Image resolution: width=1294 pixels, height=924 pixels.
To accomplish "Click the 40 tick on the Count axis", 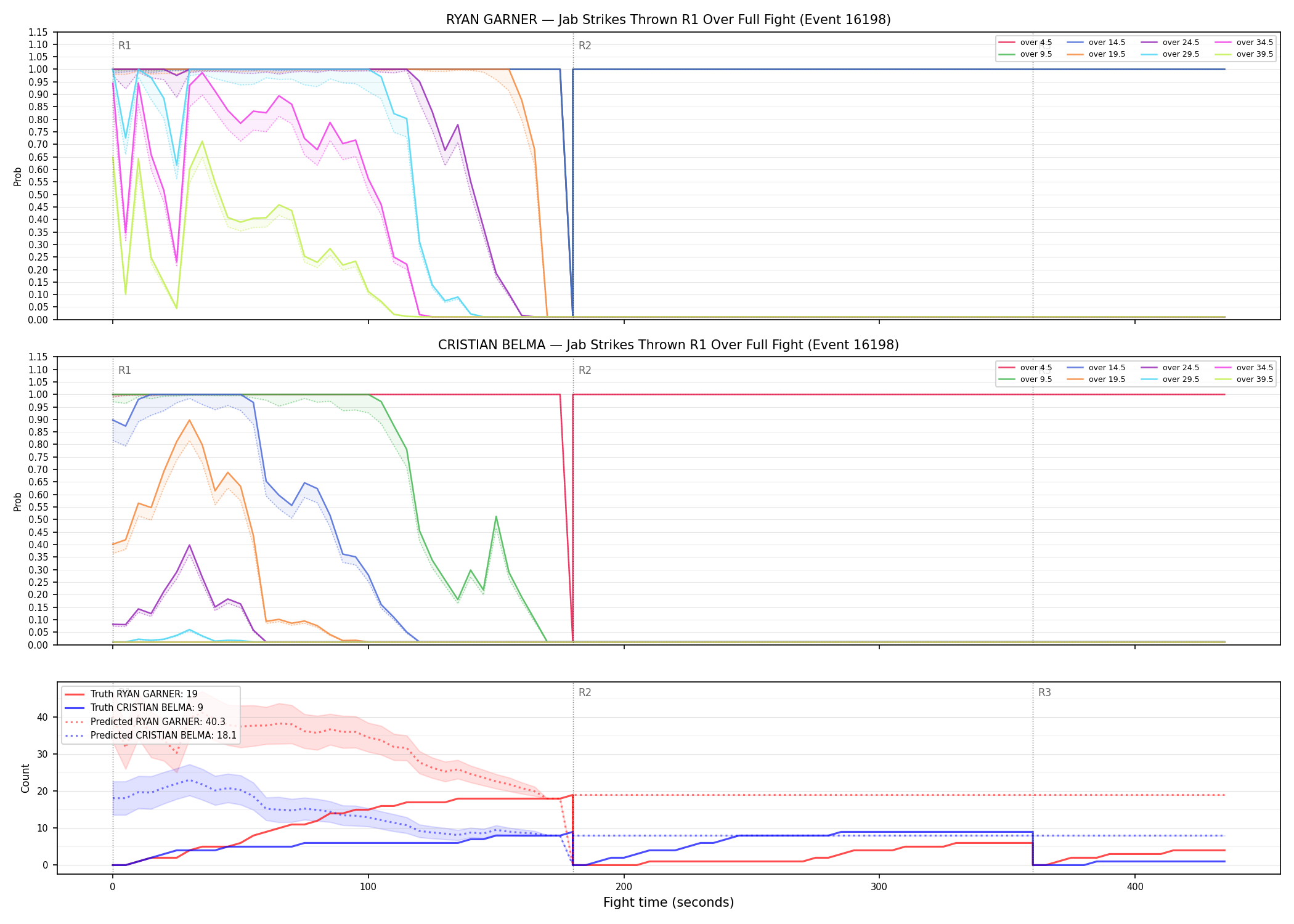I will click(x=43, y=717).
